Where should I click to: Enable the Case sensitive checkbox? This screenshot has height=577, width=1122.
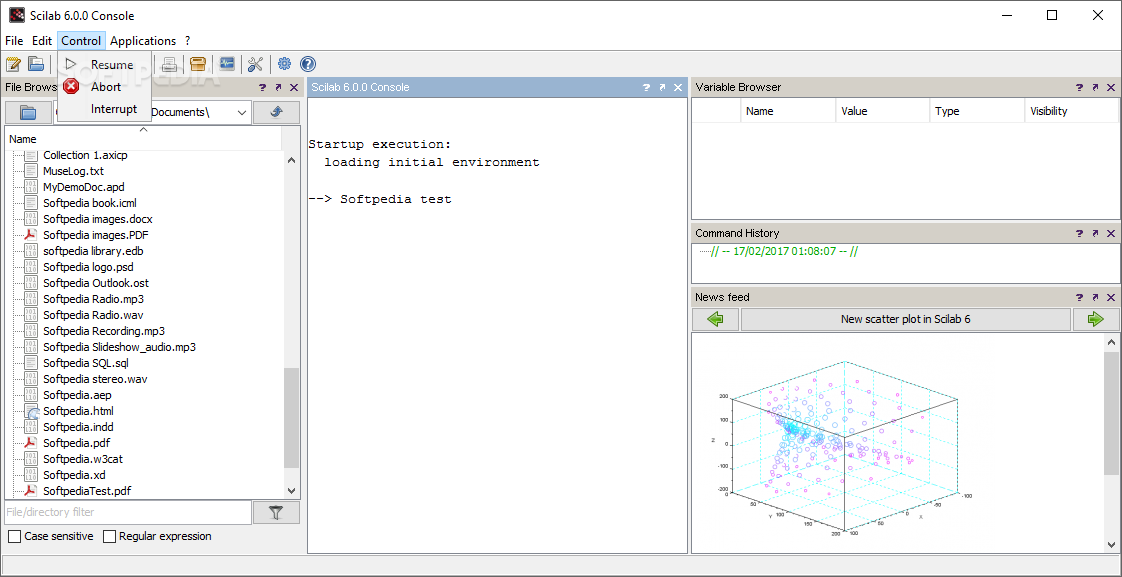pyautogui.click(x=14, y=536)
